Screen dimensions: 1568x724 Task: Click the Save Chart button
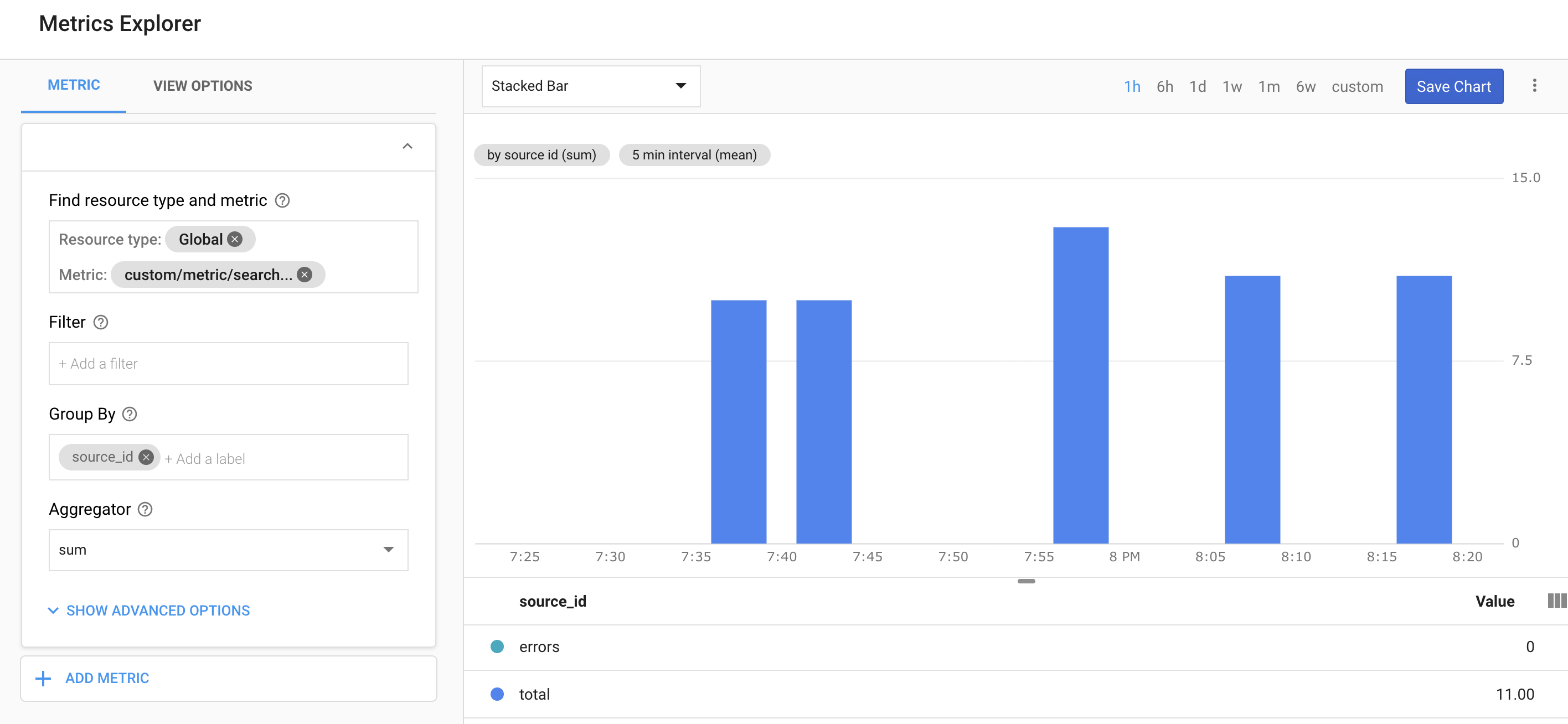tap(1453, 86)
